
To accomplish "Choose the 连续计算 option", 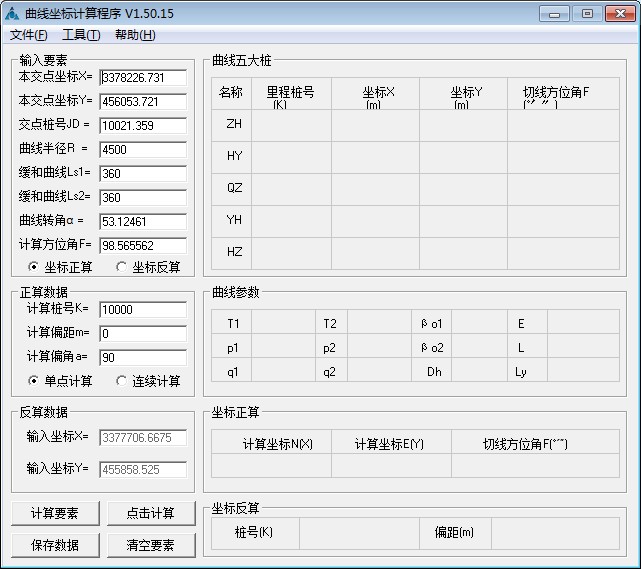I will (x=122, y=381).
